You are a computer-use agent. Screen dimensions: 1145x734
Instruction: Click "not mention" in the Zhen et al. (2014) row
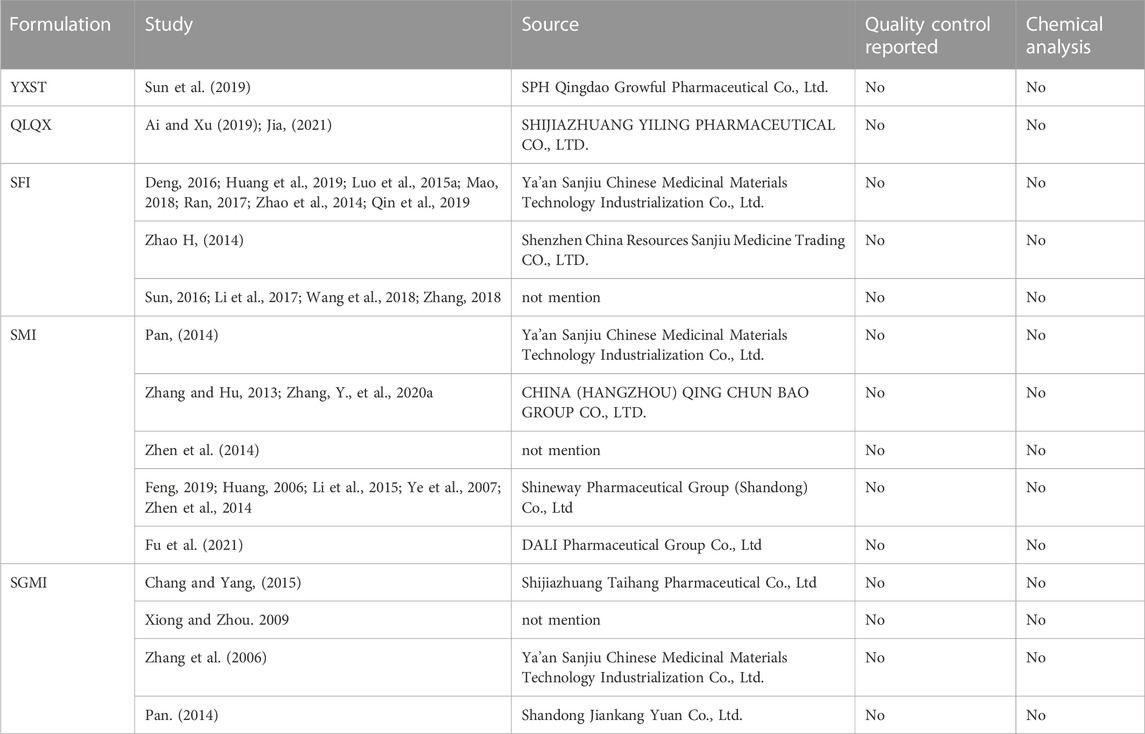[561, 450]
